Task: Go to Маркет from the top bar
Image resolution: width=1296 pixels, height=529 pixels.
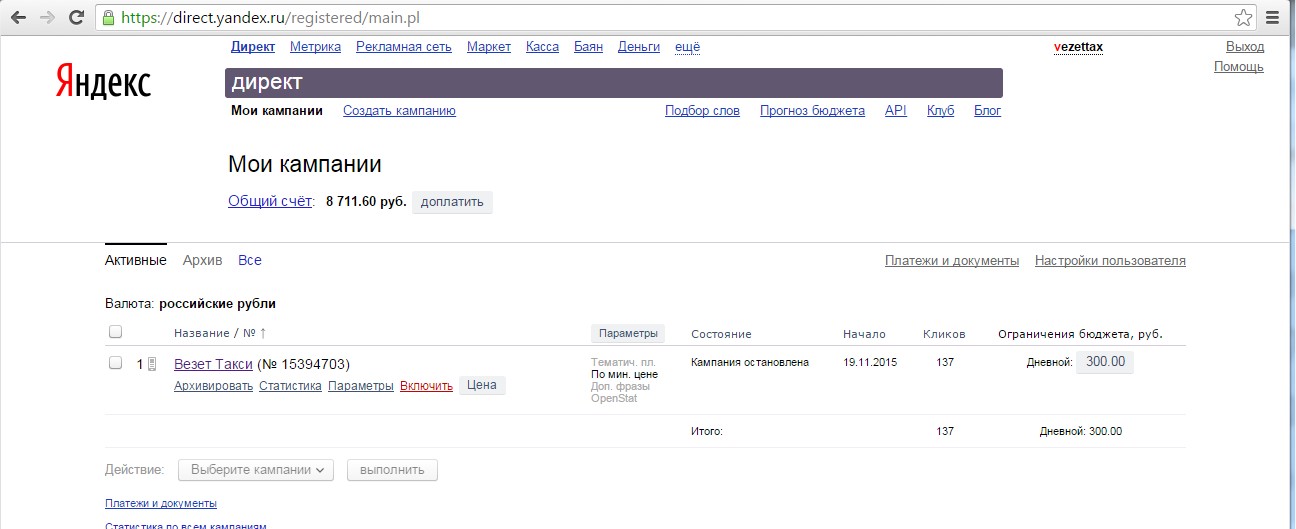Action: (489, 47)
